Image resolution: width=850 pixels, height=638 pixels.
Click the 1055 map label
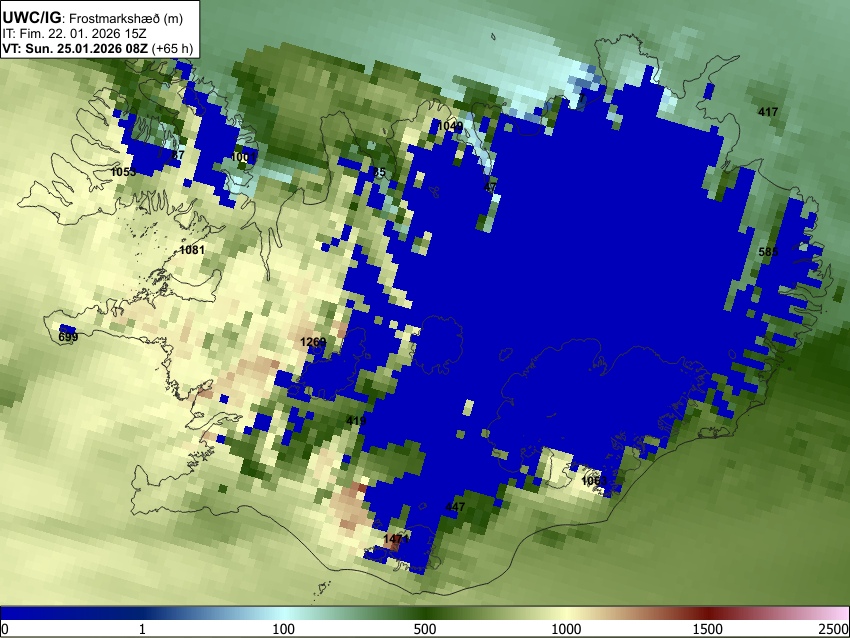(123, 172)
